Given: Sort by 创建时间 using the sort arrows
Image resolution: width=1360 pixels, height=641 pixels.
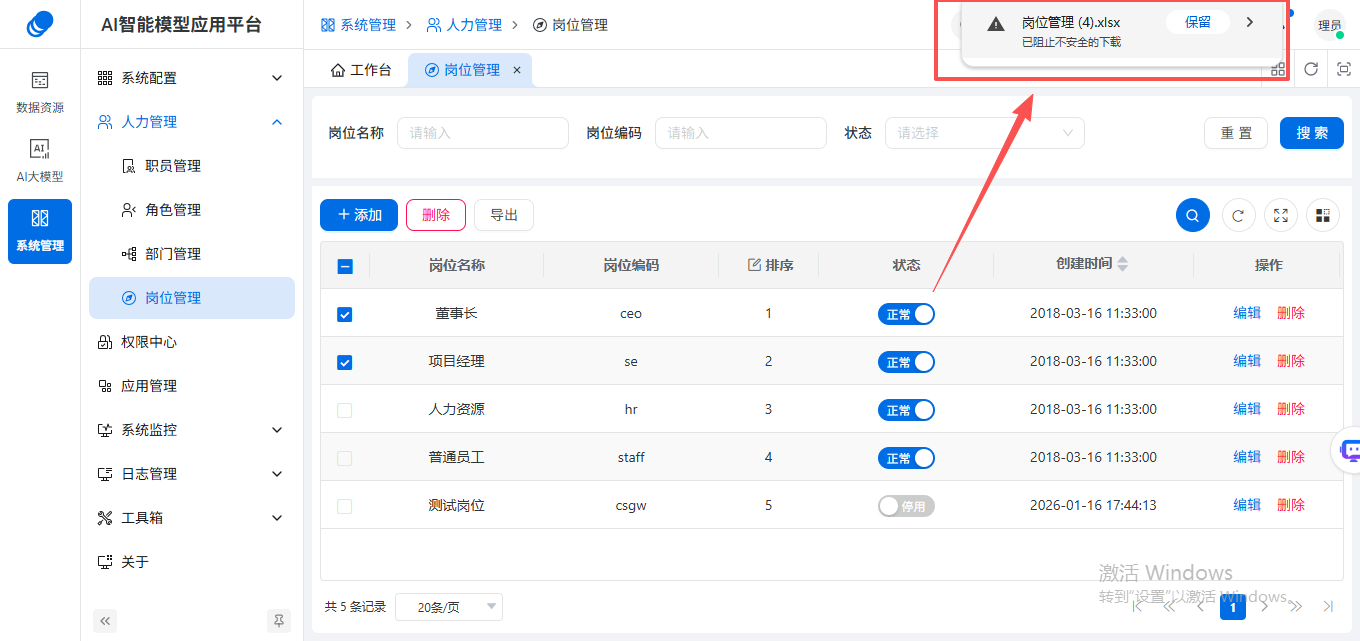Looking at the screenshot, I should pos(1123,264).
